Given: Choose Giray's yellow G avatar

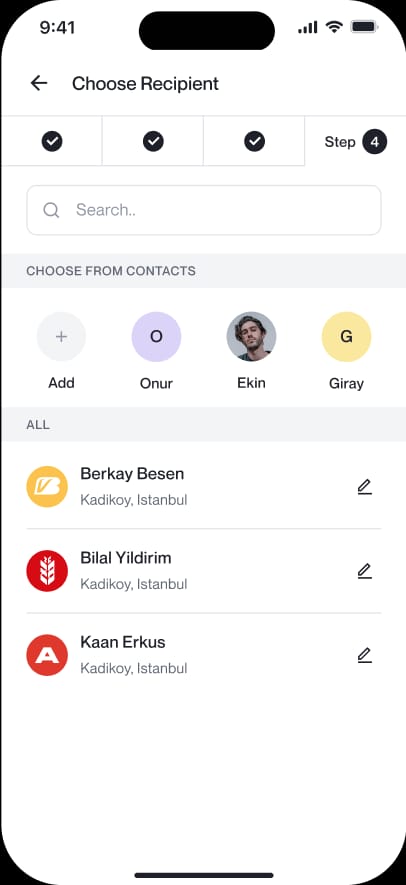Looking at the screenshot, I should pyautogui.click(x=346, y=337).
